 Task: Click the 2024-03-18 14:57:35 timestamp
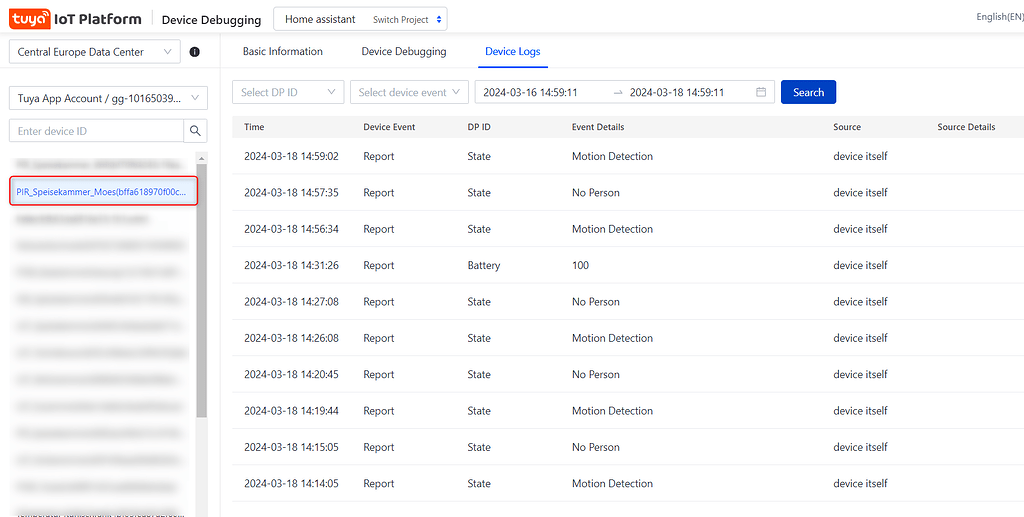291,193
